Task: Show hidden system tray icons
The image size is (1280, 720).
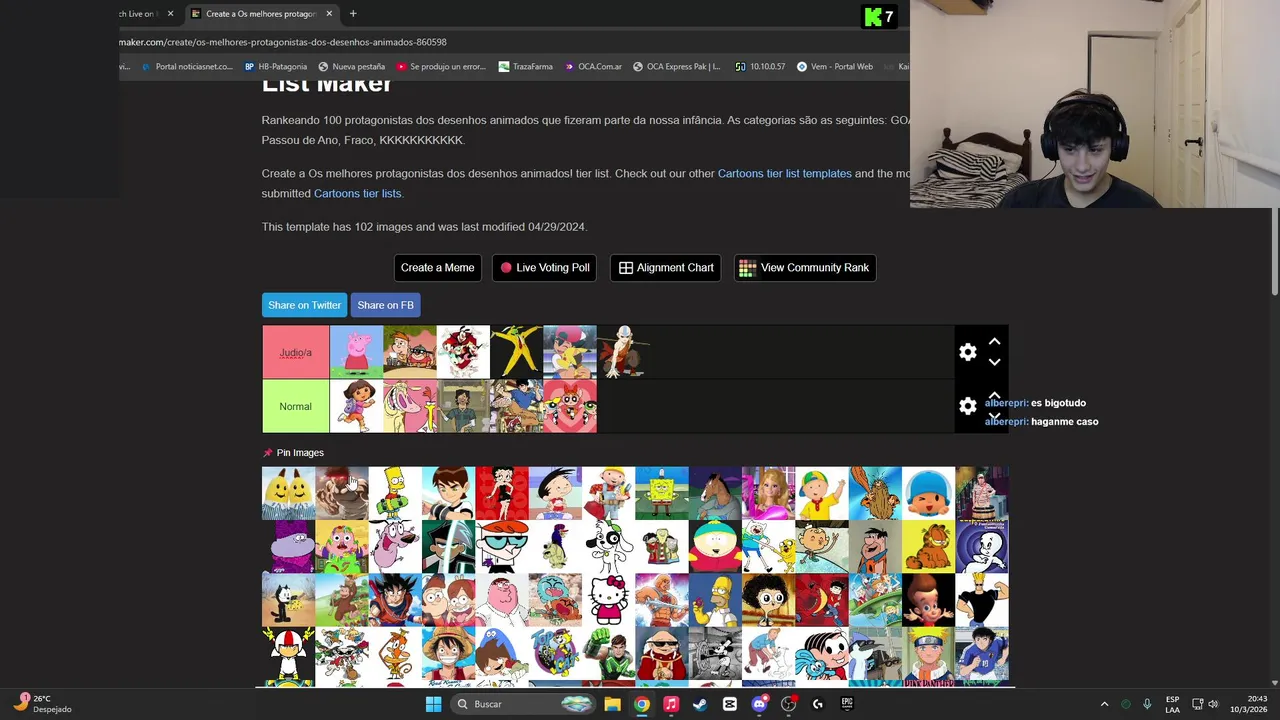Action: (x=1104, y=704)
